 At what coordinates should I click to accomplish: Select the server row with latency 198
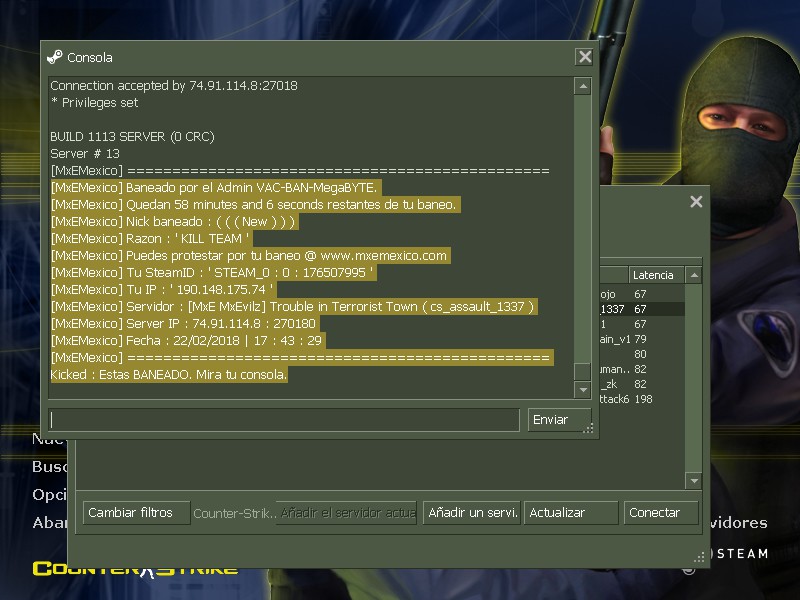click(642, 399)
